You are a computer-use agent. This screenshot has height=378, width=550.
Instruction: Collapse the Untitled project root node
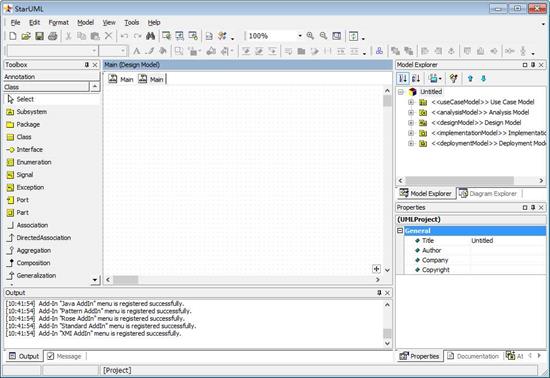[x=401, y=92]
